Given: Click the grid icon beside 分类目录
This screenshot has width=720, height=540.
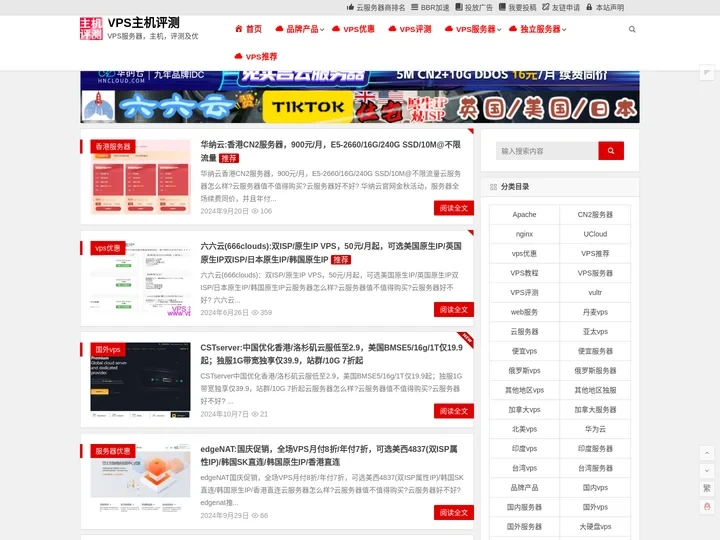Looking at the screenshot, I should 494,187.
